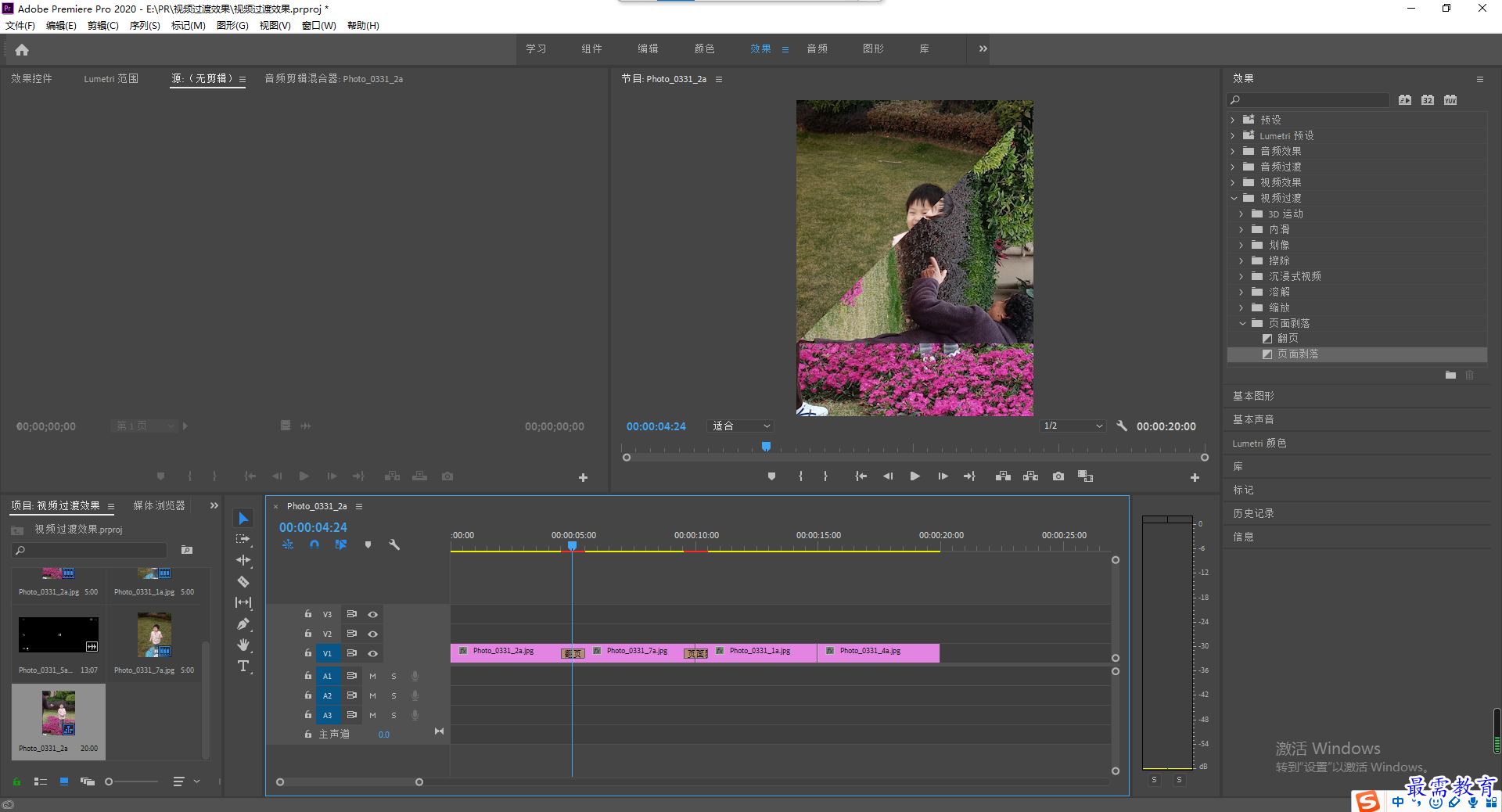Go to the Home screen icon
1502x812 pixels.
[22, 50]
